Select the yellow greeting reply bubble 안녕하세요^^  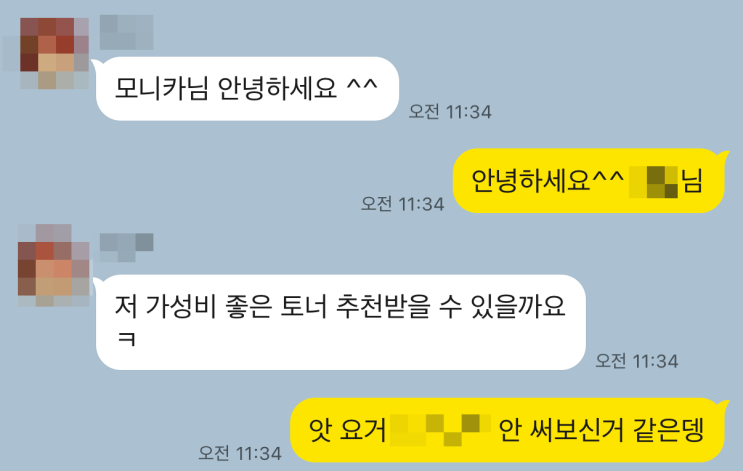588,181
